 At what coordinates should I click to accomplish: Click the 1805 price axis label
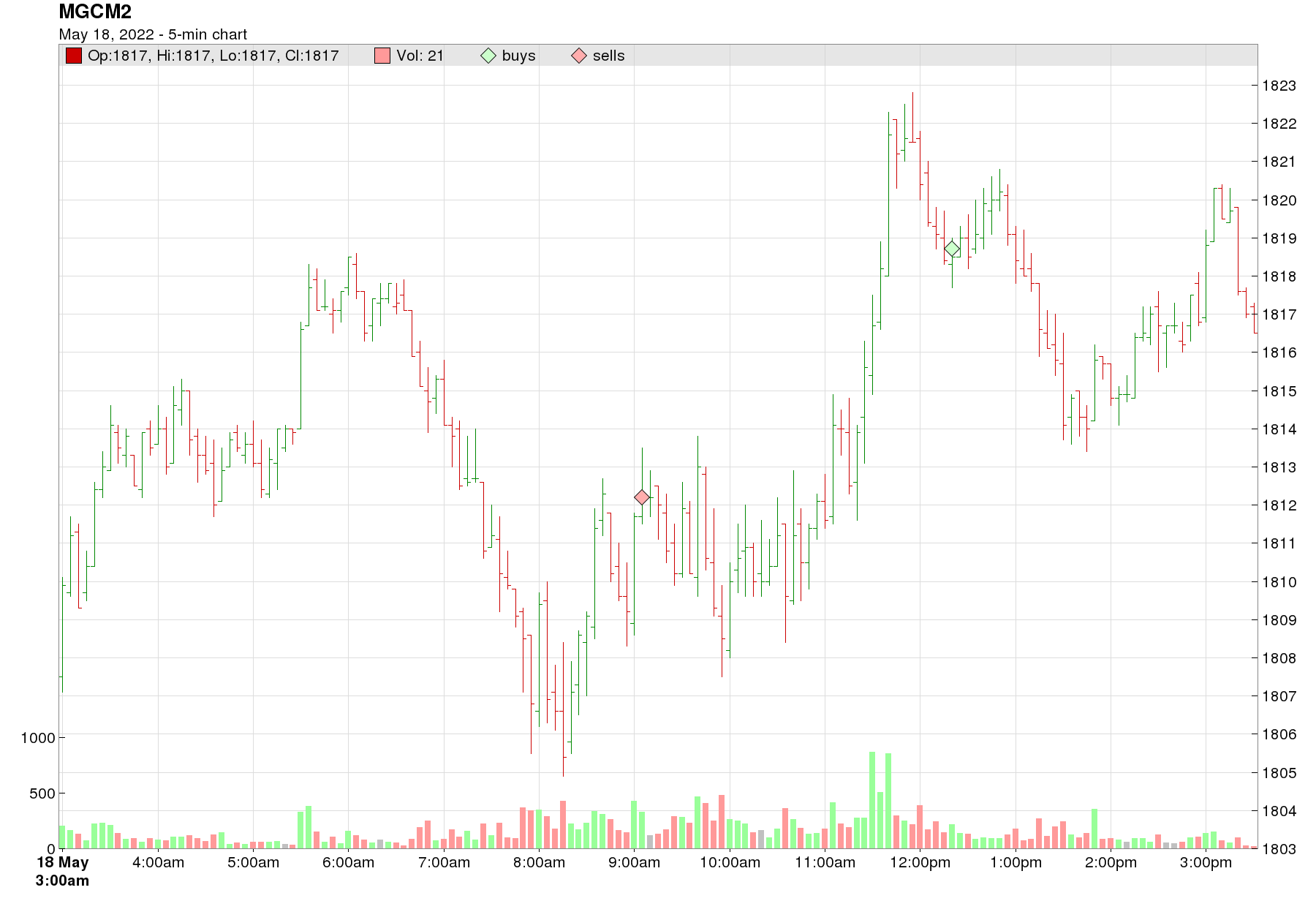pyautogui.click(x=1279, y=772)
